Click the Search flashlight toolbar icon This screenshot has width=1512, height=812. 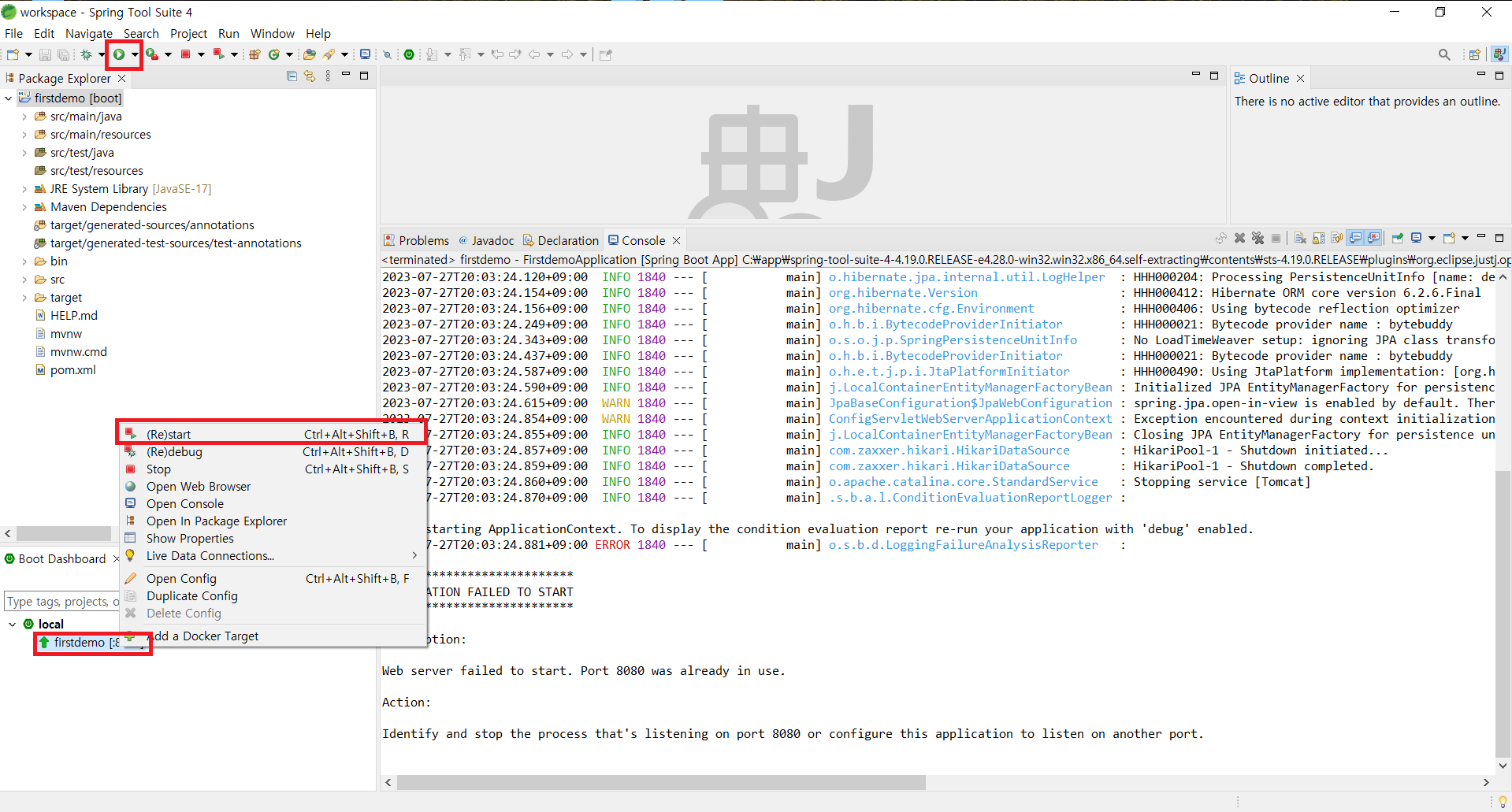pyautogui.click(x=329, y=54)
